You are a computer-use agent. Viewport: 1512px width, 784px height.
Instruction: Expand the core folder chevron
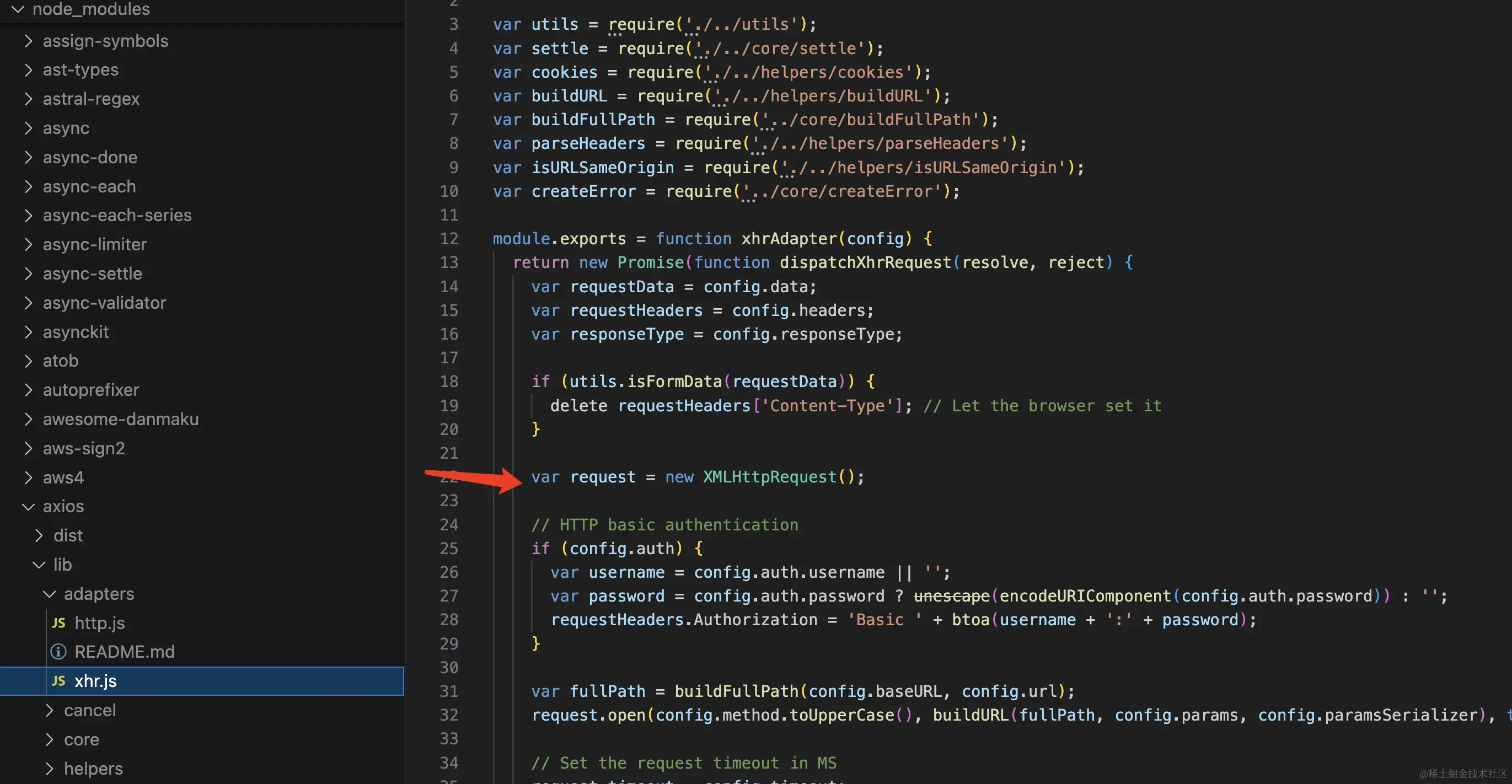coord(49,739)
